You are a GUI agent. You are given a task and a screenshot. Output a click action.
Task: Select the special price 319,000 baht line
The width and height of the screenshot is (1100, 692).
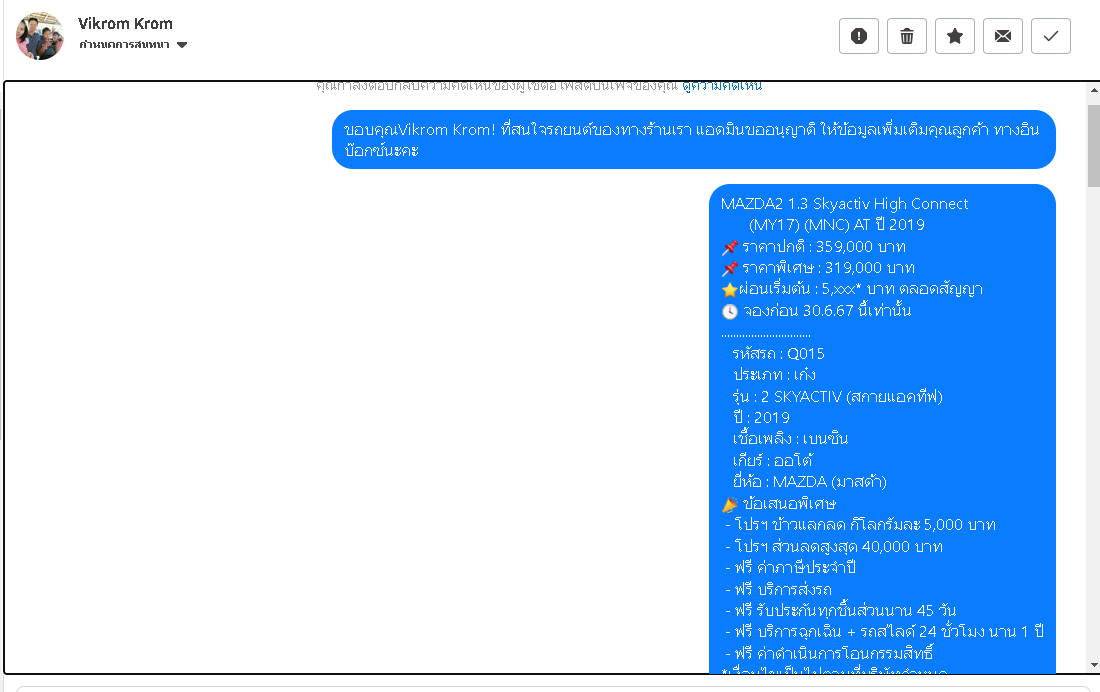coord(818,268)
